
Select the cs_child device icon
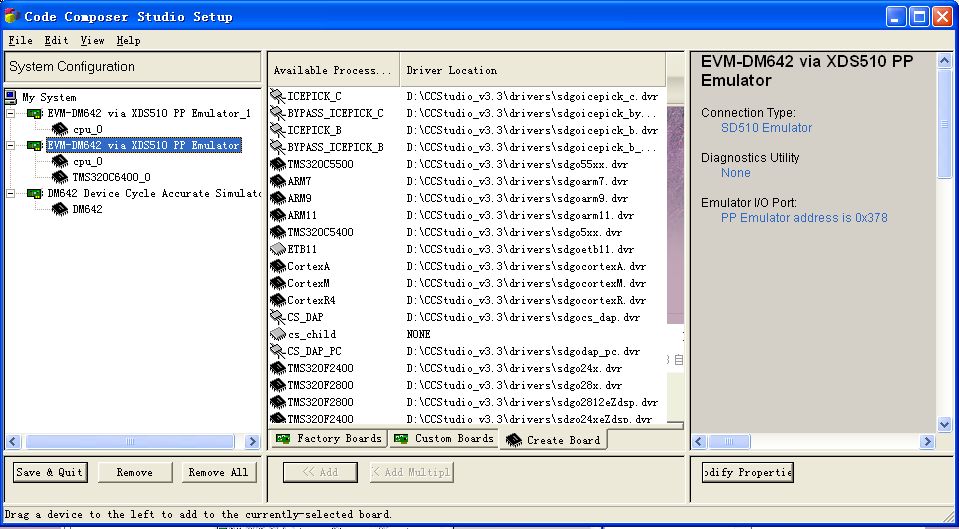click(x=278, y=335)
